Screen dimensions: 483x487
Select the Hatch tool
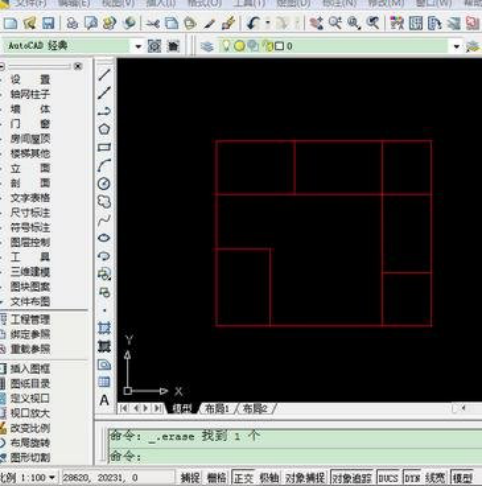(104, 329)
